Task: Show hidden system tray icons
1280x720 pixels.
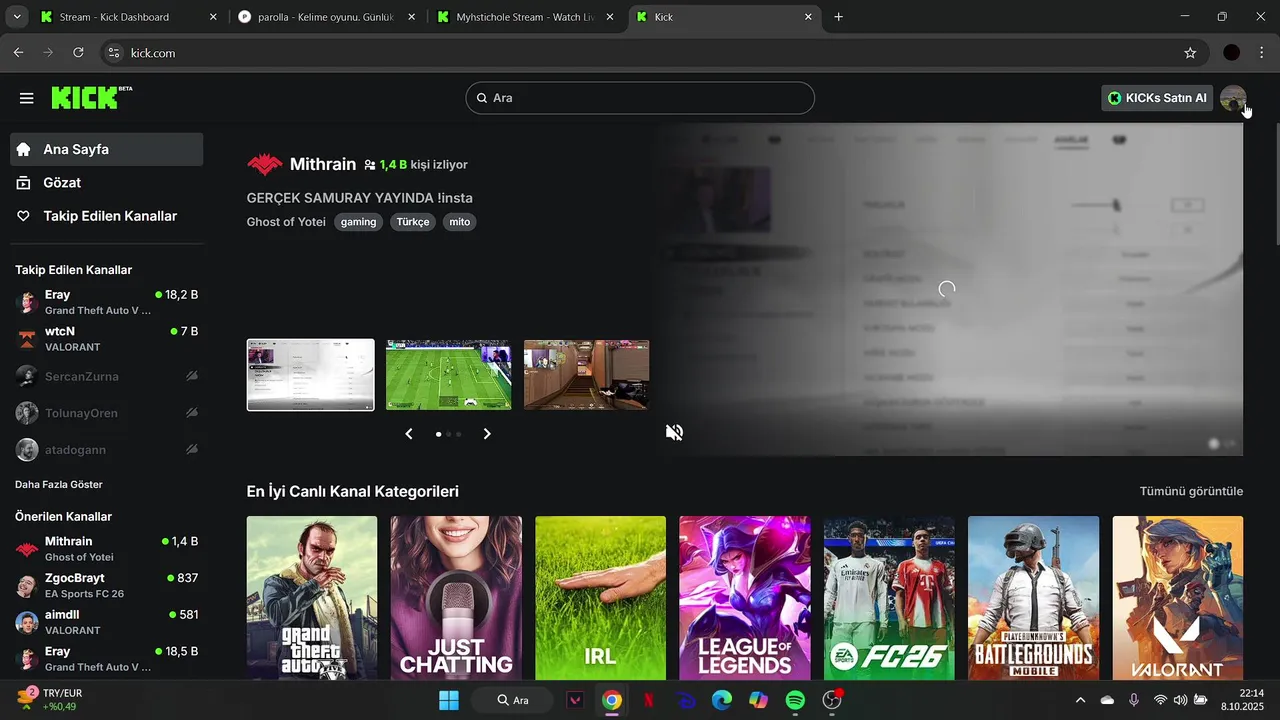Action: [x=1080, y=700]
